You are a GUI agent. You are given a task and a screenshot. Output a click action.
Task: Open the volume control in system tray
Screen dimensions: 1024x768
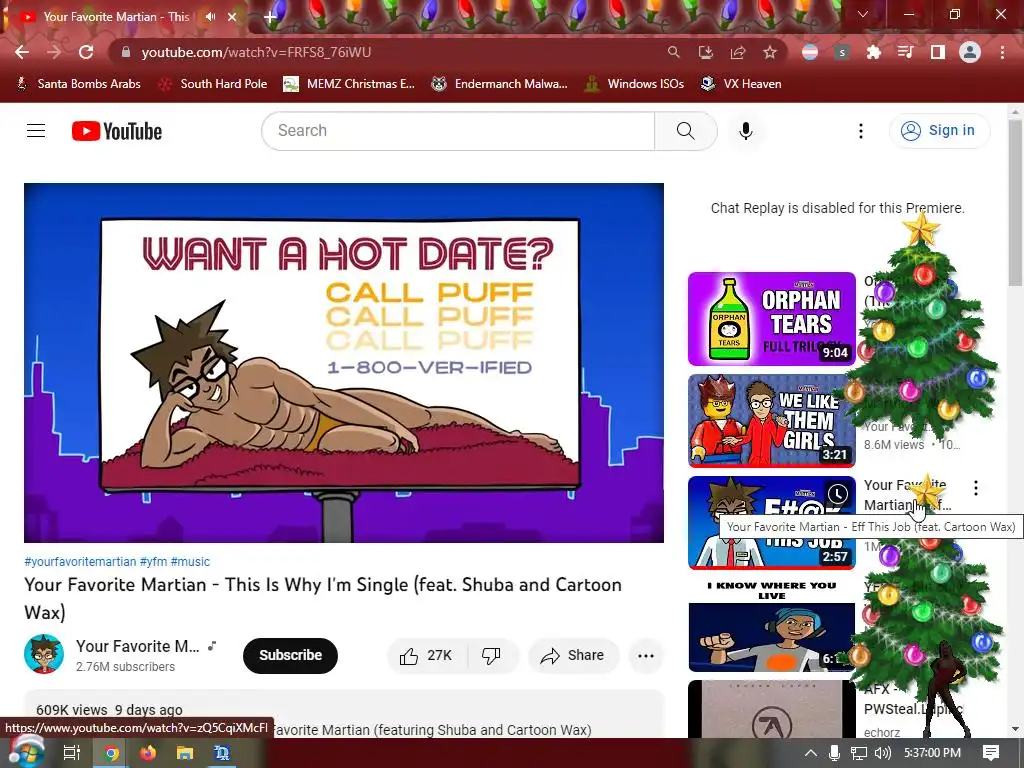point(882,753)
